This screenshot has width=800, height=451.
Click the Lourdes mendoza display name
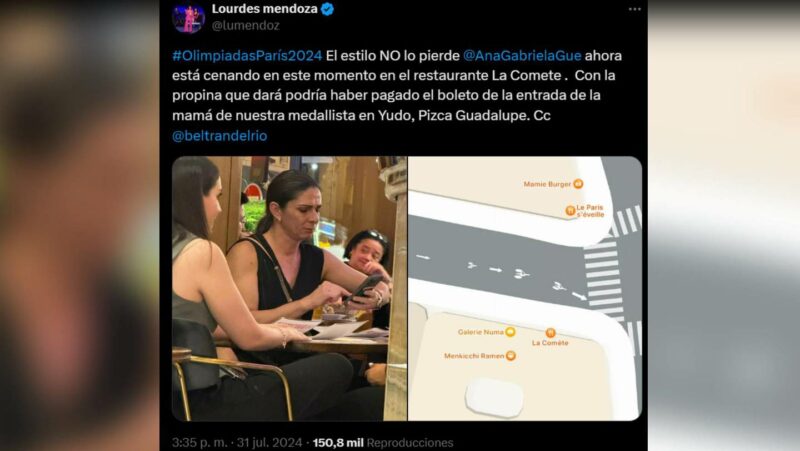(264, 9)
